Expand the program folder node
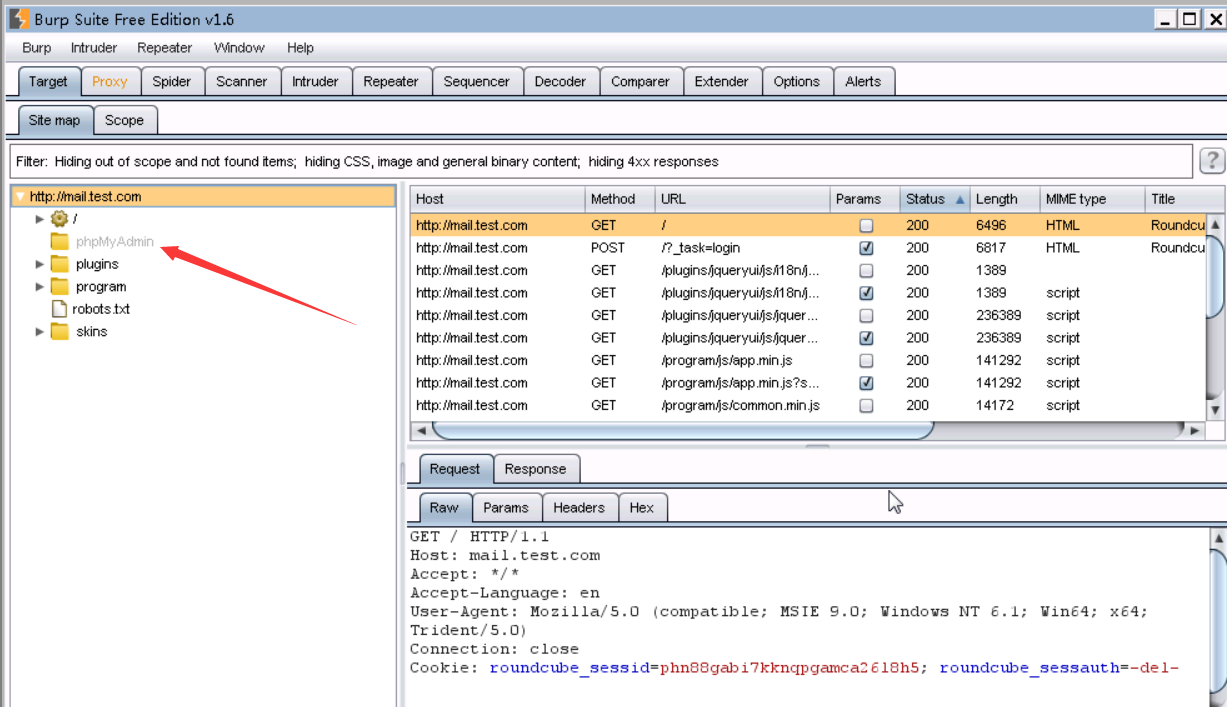The width and height of the screenshot is (1227, 707). (x=40, y=286)
